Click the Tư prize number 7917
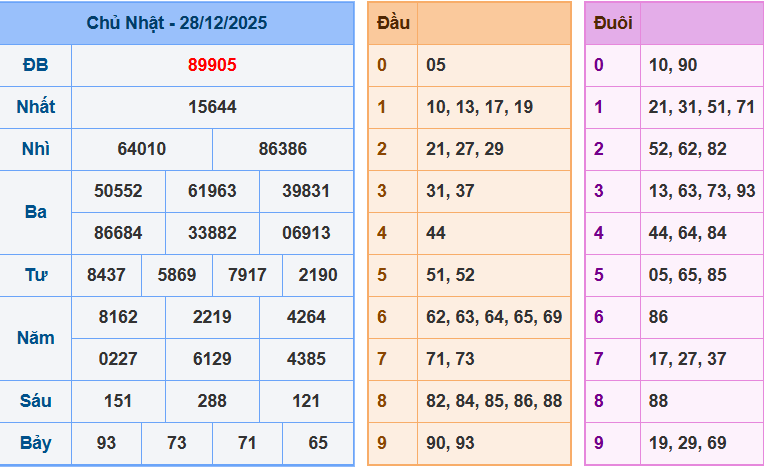764x467 pixels. (247, 275)
